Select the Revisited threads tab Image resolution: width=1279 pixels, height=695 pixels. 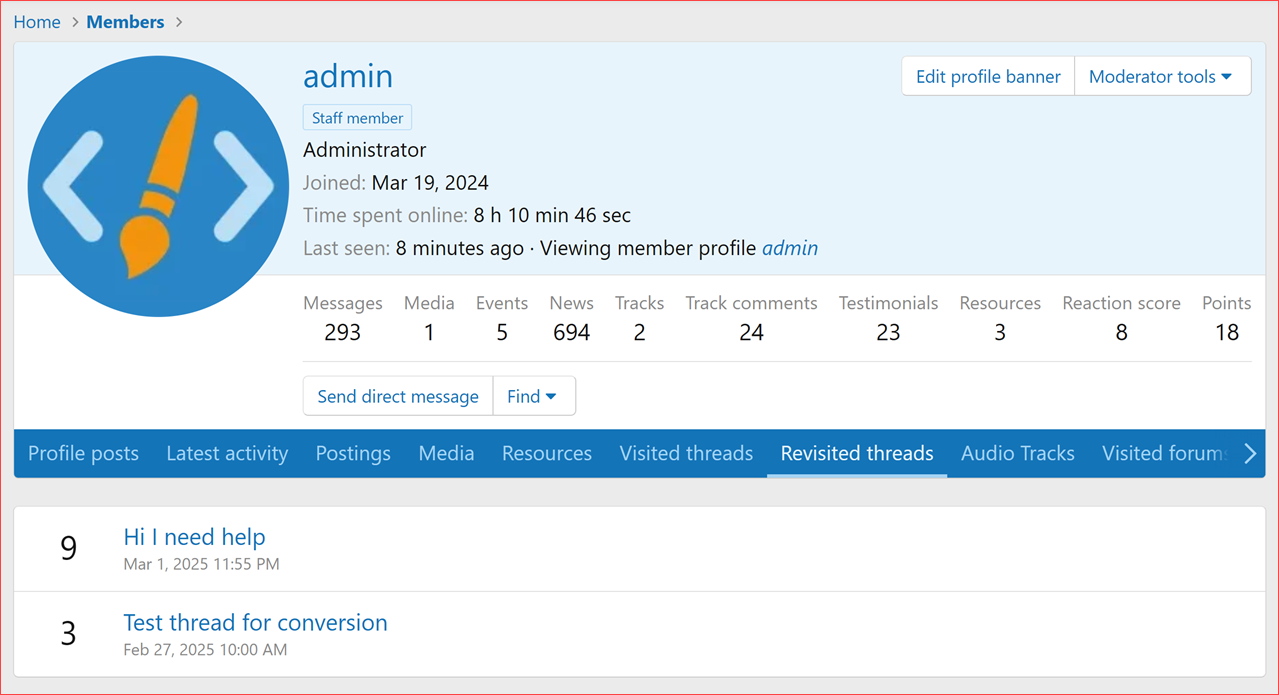pos(857,453)
